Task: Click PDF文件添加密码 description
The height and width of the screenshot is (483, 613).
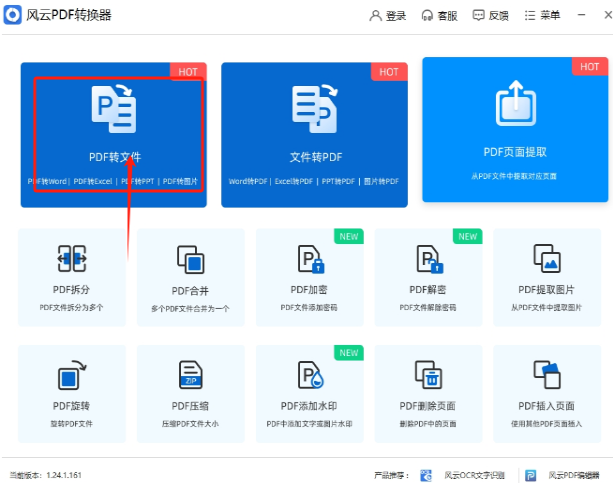Action: [309, 307]
